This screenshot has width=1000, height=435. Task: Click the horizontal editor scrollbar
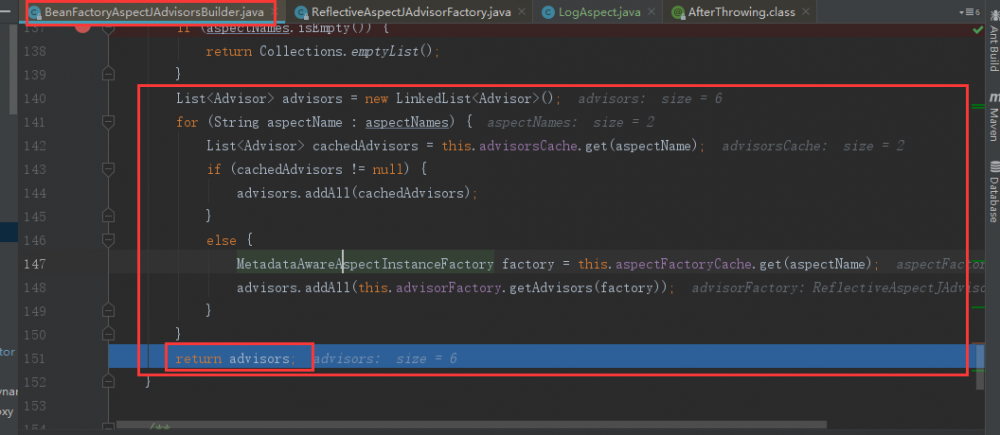[x=472, y=424]
